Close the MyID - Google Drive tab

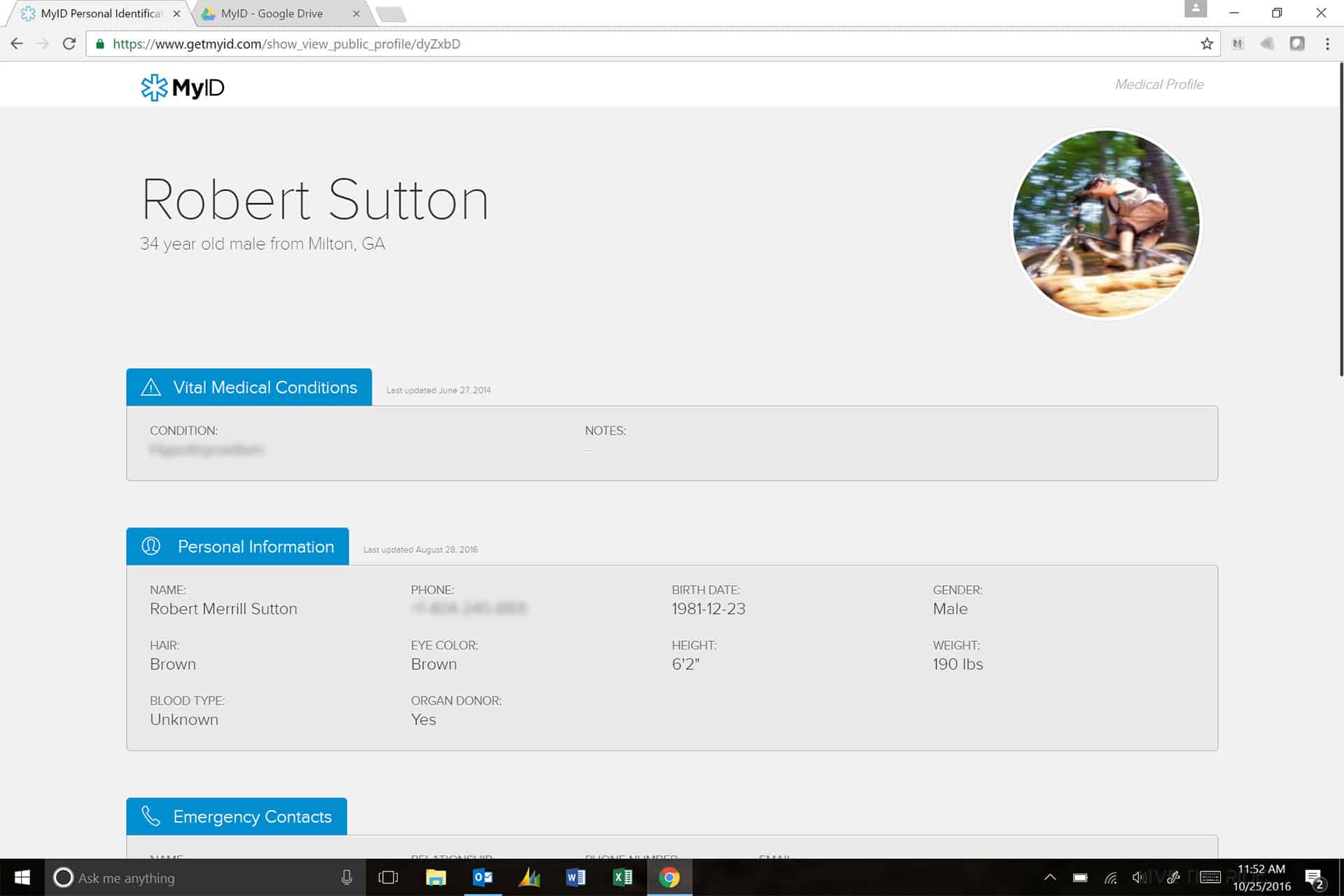tap(356, 13)
